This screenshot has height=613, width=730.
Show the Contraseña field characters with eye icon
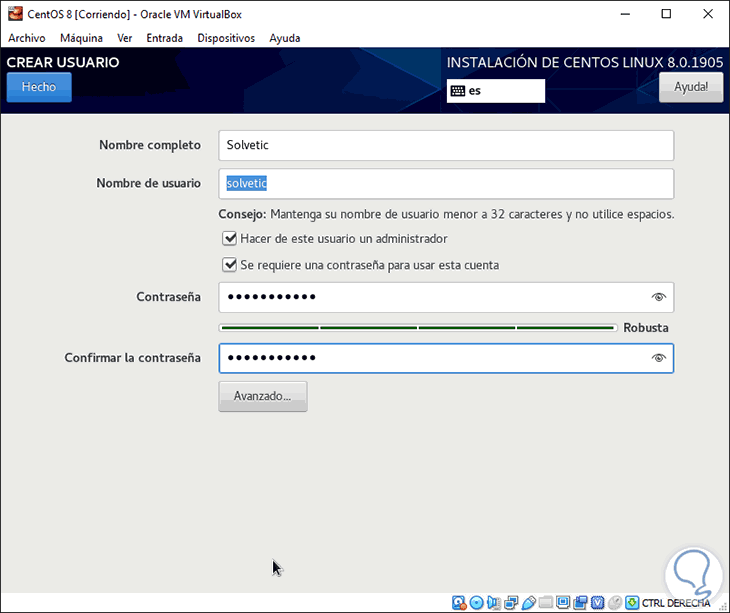tap(658, 297)
